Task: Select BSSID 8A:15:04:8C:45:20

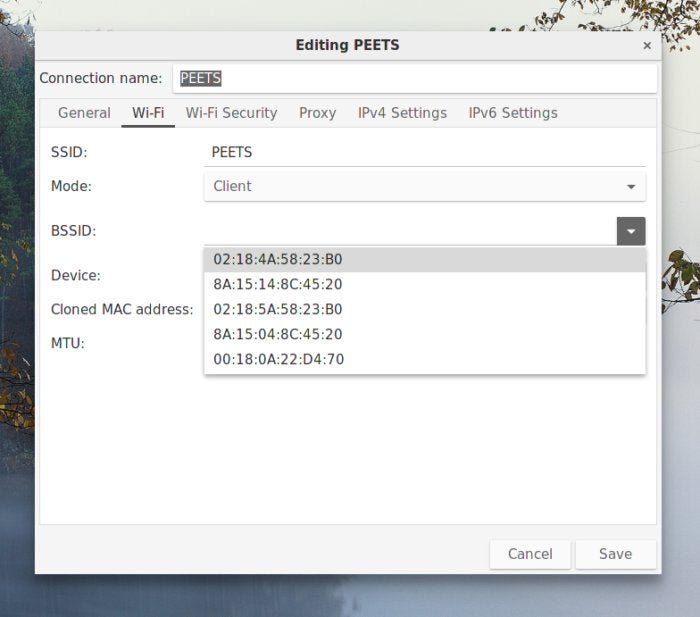Action: pyautogui.click(x=425, y=334)
